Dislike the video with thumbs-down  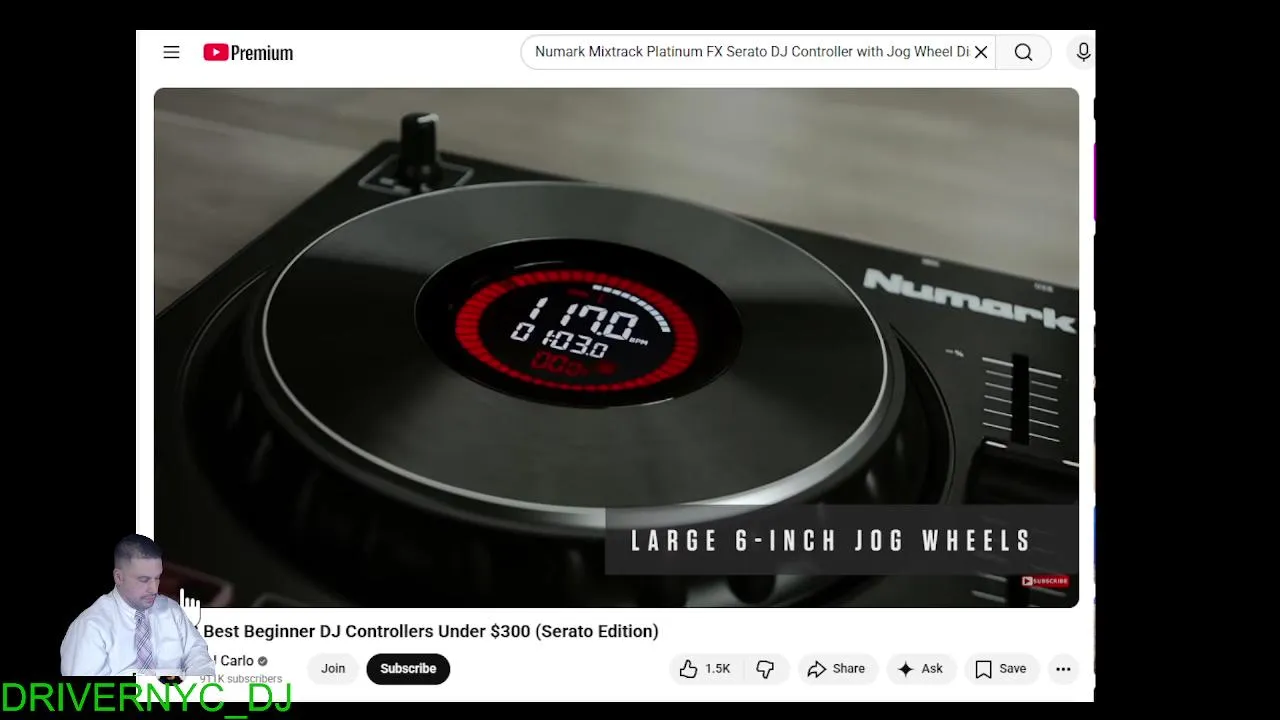coord(765,669)
